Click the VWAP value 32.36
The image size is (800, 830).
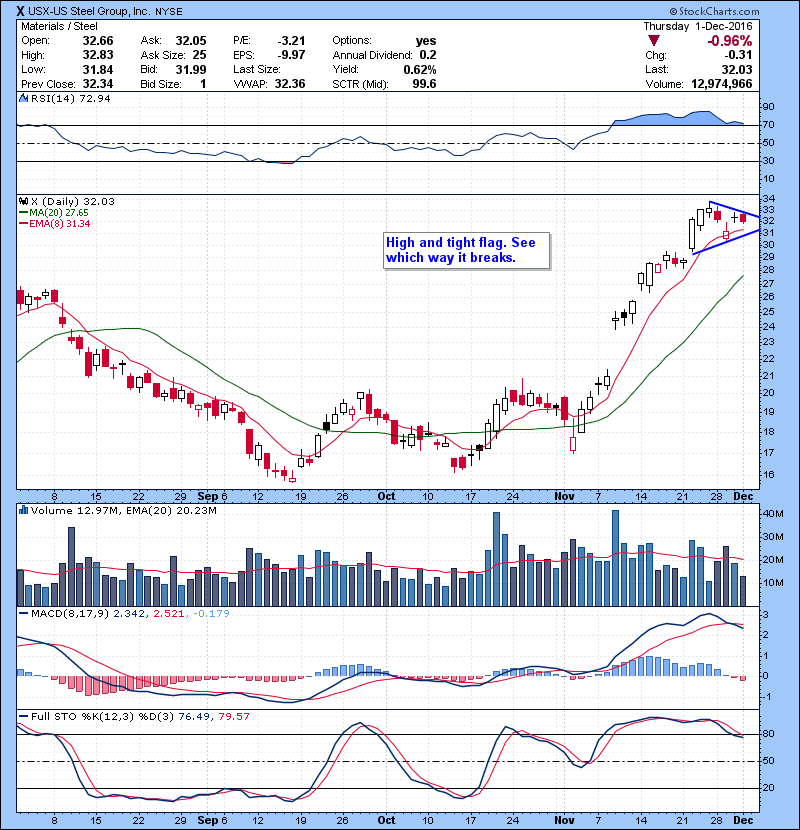[x=290, y=84]
